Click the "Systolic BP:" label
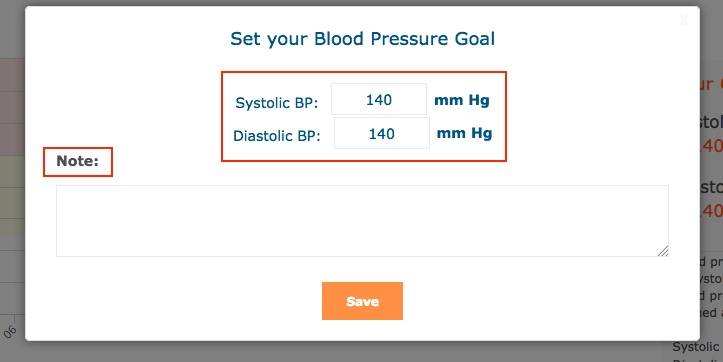The width and height of the screenshot is (723, 362). 277,103
